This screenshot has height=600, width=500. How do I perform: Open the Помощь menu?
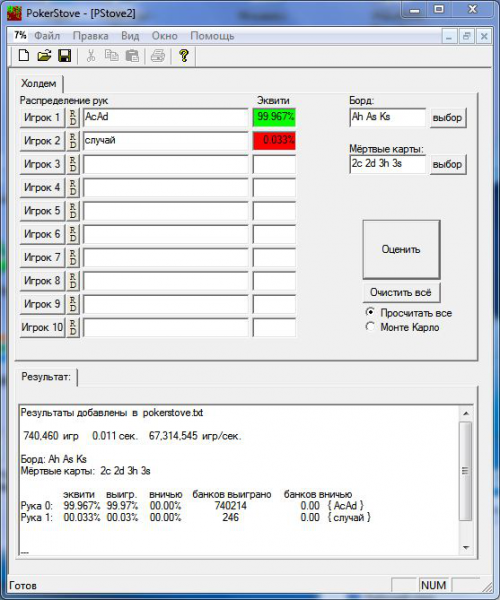point(212,36)
